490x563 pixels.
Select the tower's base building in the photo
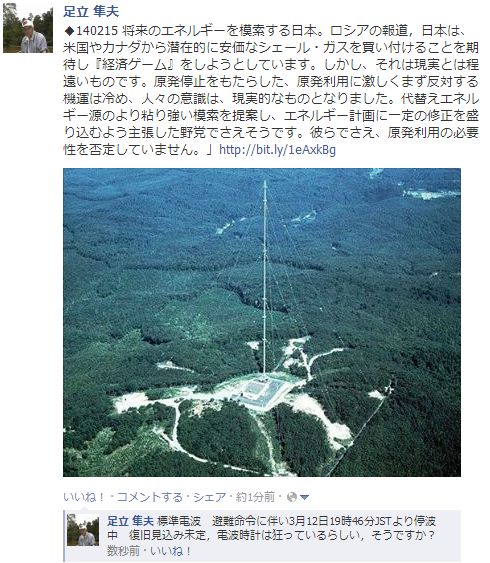(x=264, y=392)
